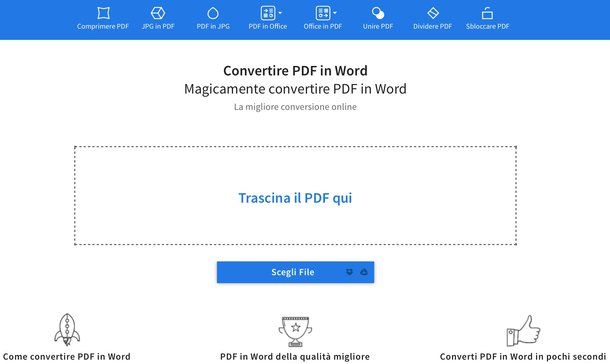610x364 pixels.
Task: Click the Comprimere PDF icon
Action: [x=103, y=13]
